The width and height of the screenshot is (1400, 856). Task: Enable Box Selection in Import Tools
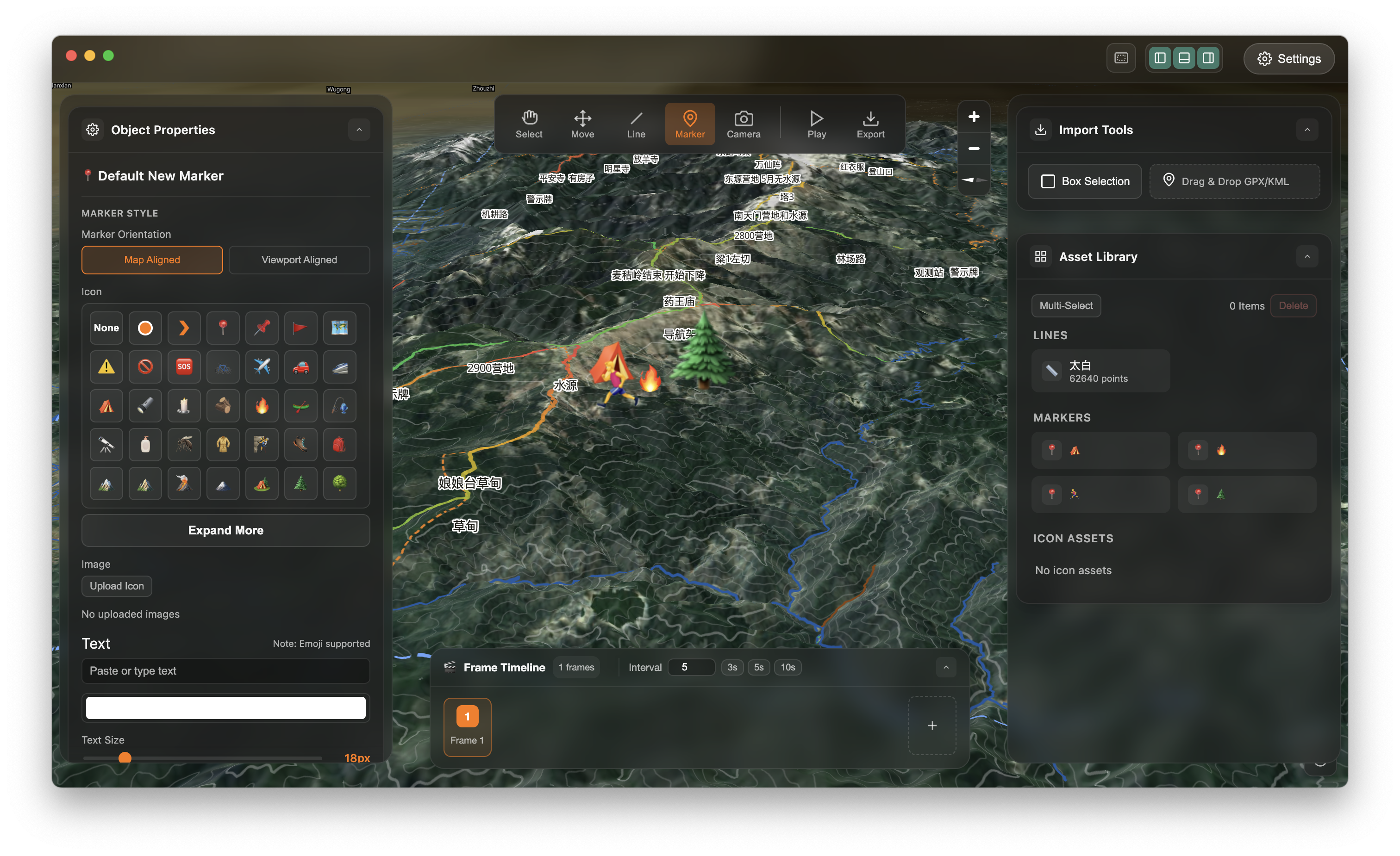pyautogui.click(x=1084, y=180)
